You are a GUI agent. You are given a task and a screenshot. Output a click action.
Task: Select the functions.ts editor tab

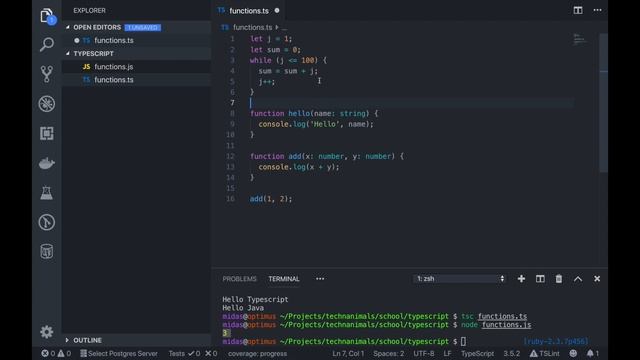coord(249,11)
